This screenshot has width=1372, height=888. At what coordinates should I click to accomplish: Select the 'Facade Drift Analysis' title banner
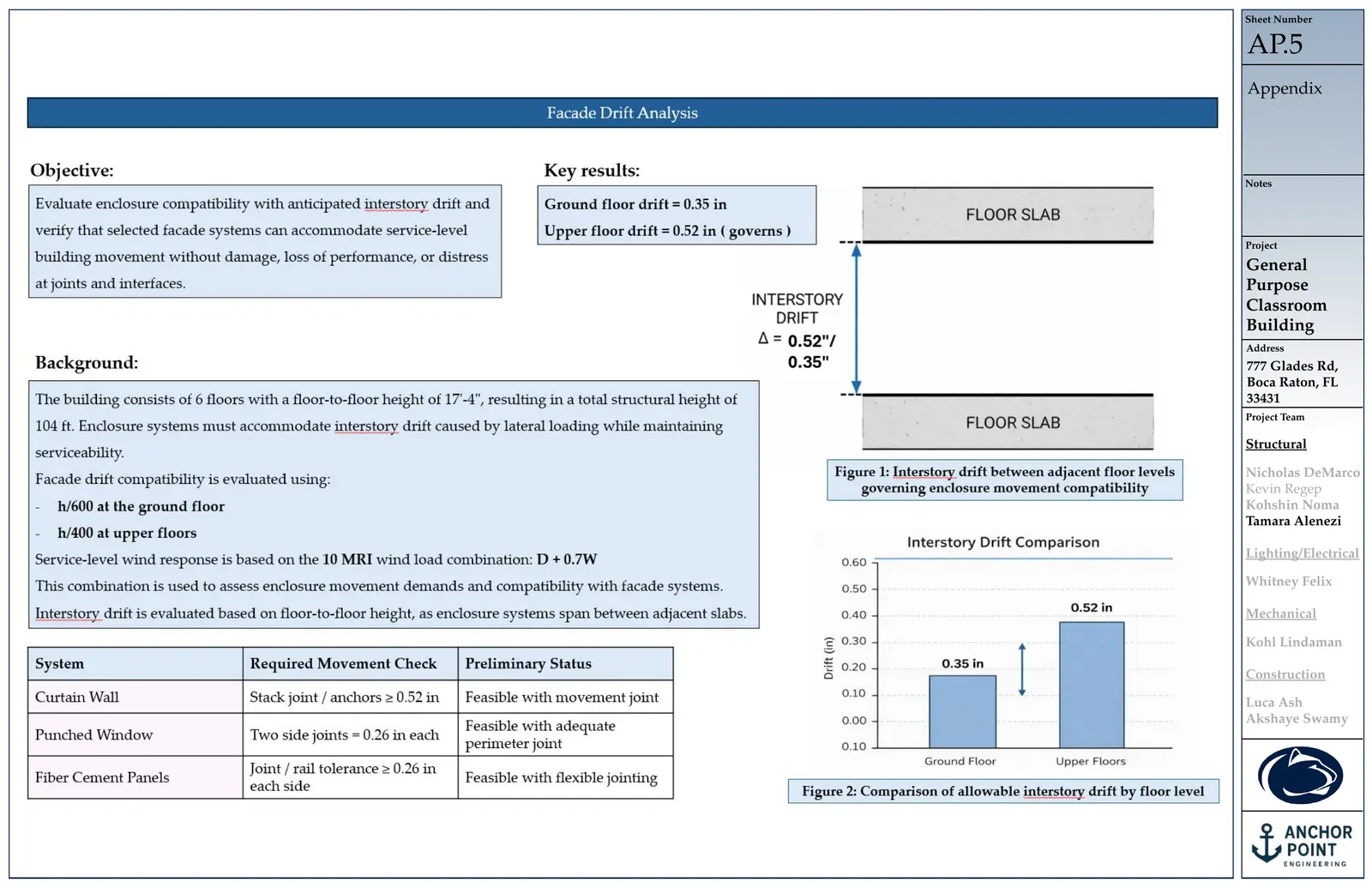click(x=623, y=112)
